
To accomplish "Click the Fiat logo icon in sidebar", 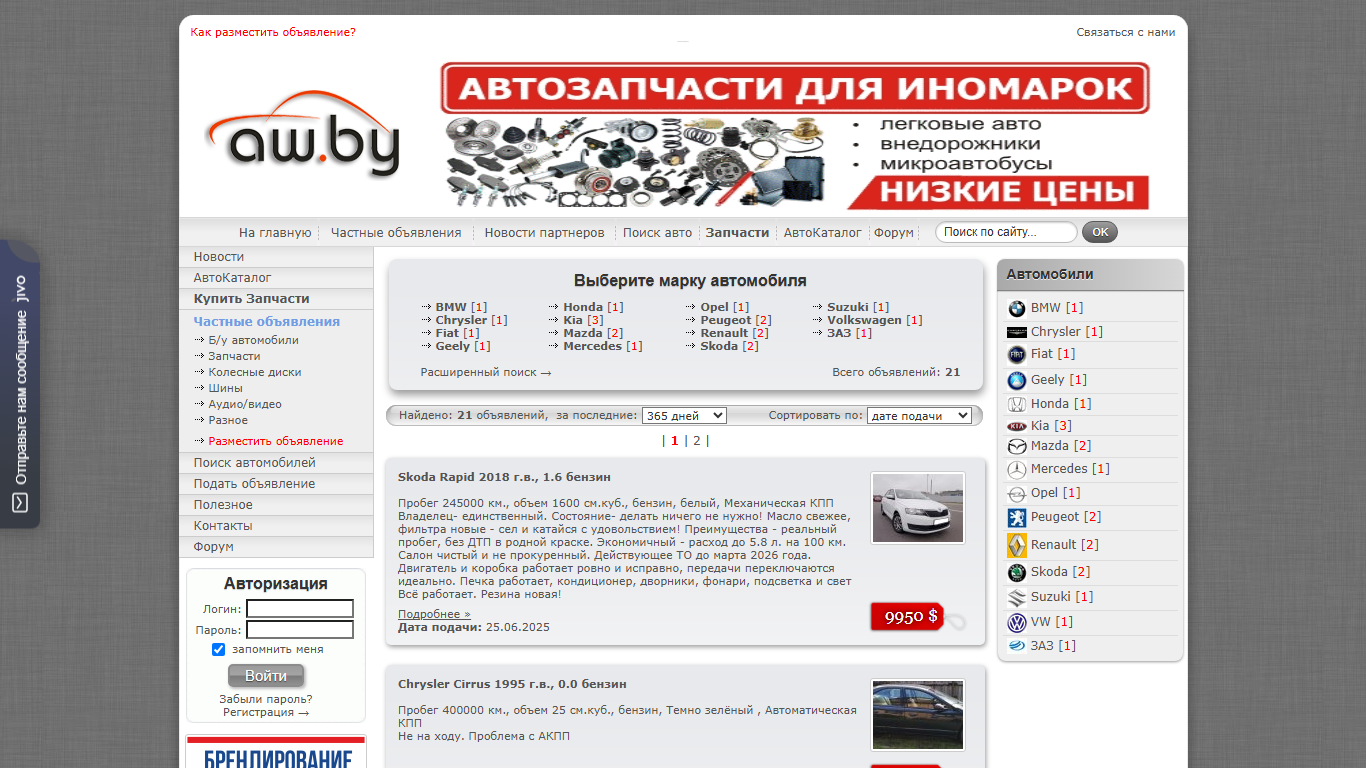I will tap(1016, 354).
